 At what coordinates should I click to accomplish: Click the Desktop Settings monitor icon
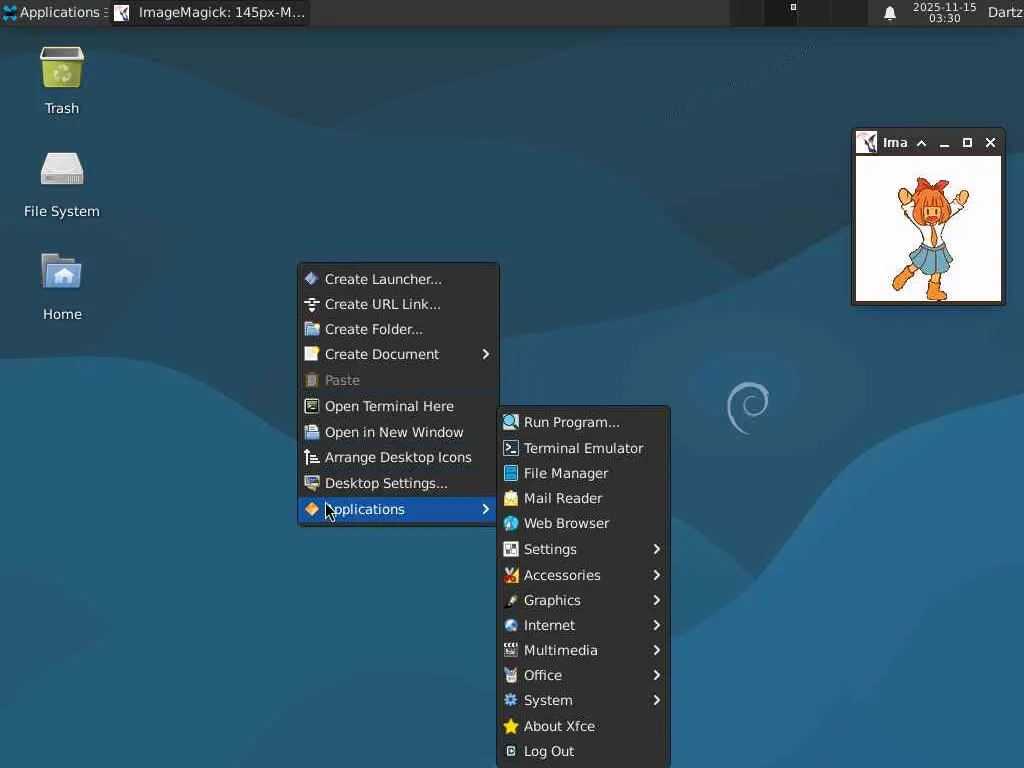[x=312, y=483]
